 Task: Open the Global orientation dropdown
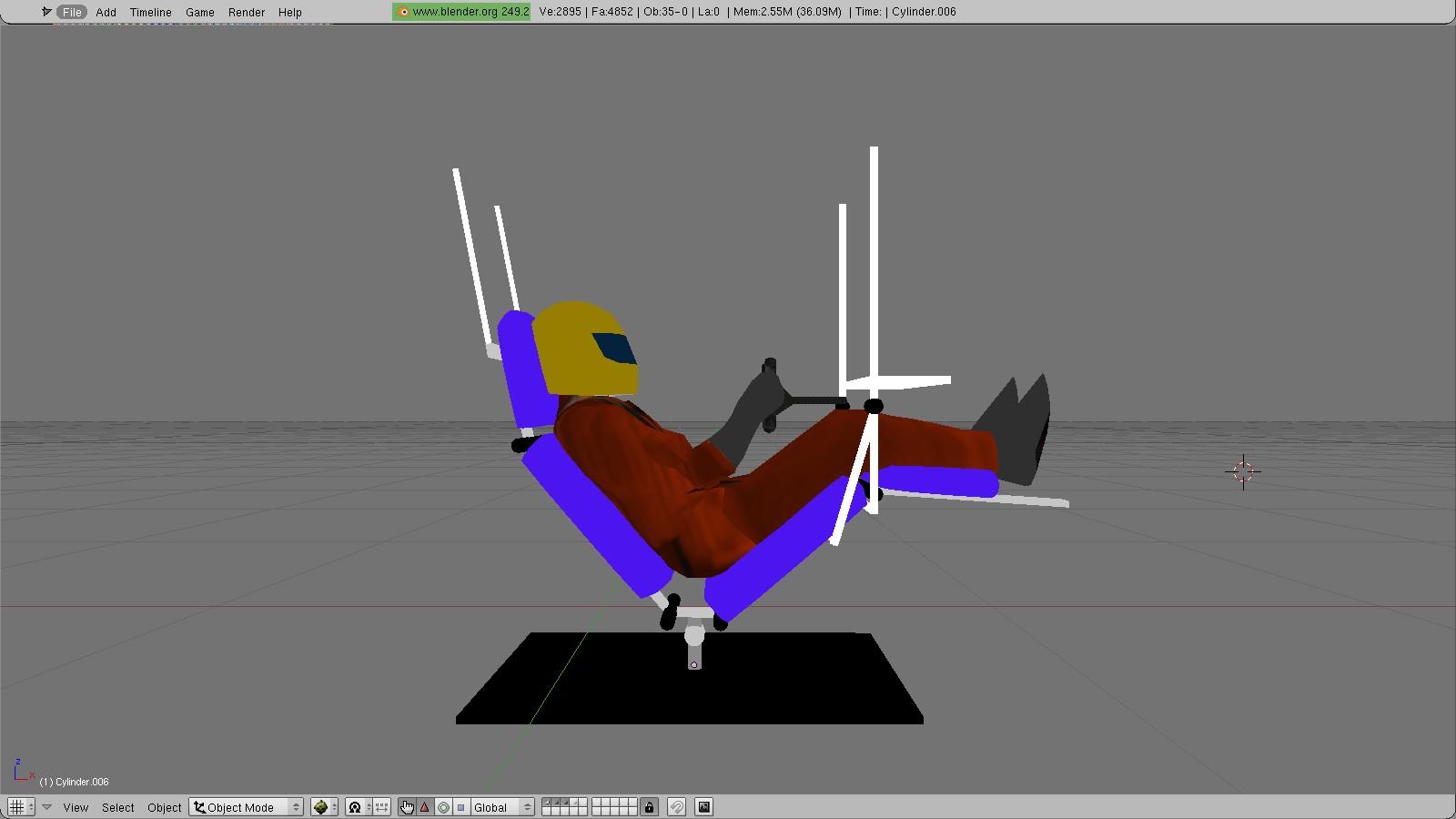pos(501,807)
